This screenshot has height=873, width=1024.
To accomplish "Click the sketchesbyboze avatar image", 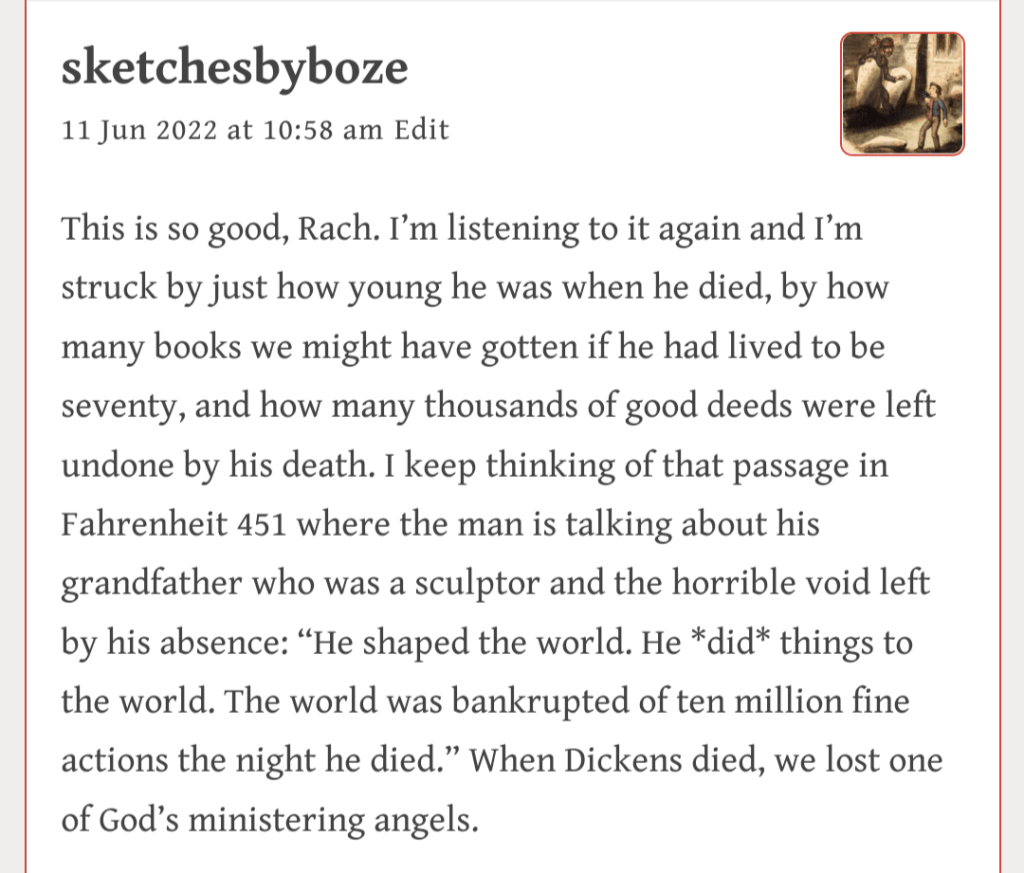I will (902, 94).
